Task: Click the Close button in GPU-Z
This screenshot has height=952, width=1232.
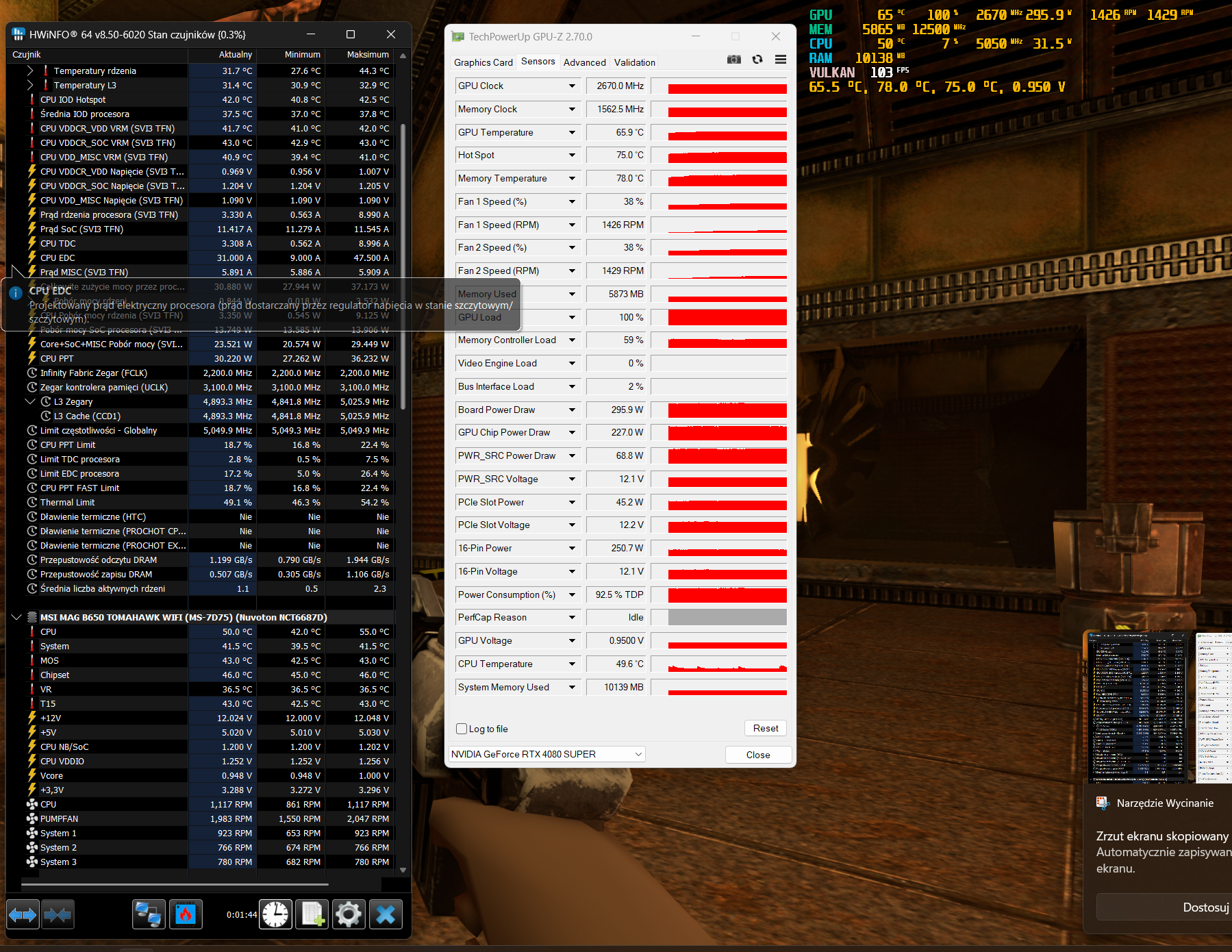Action: 758,755
